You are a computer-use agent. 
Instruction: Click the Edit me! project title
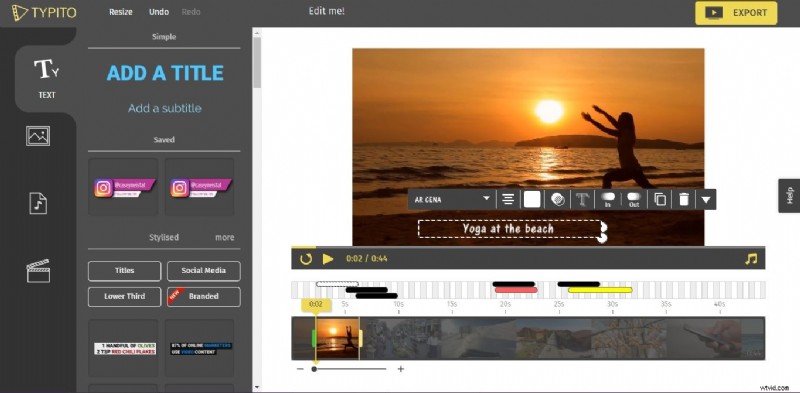[327, 11]
